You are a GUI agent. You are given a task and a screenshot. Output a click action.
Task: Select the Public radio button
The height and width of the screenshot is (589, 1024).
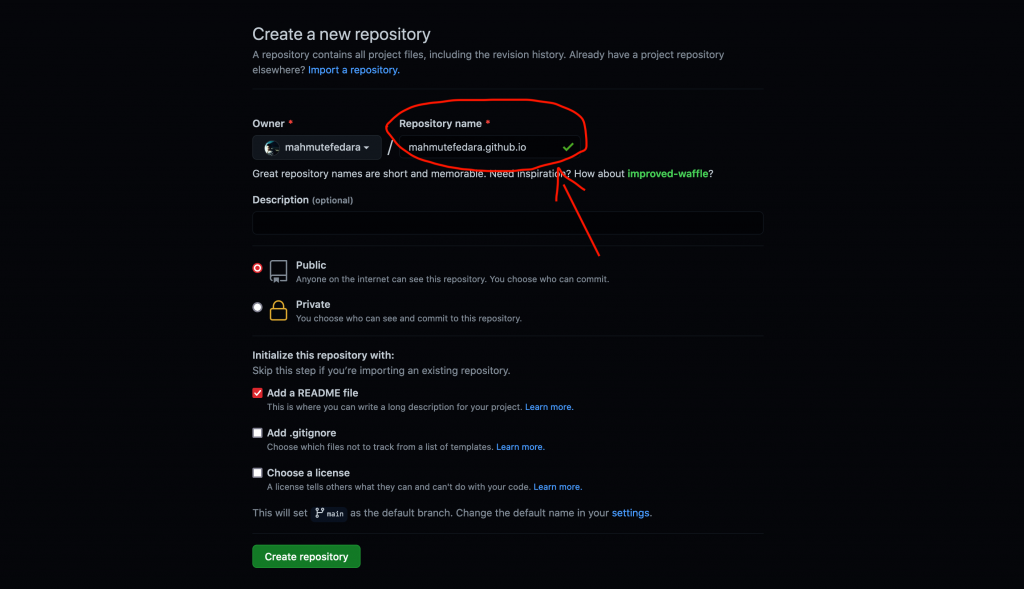coord(257,268)
